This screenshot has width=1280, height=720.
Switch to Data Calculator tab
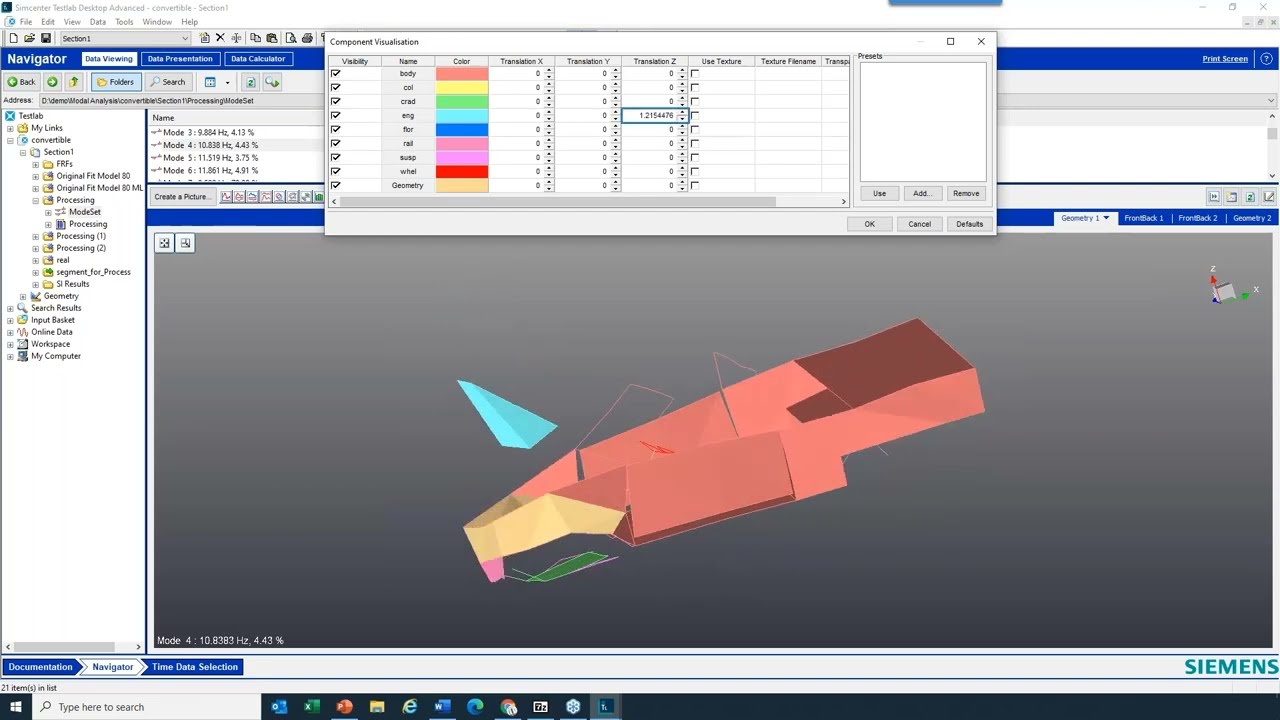click(258, 59)
